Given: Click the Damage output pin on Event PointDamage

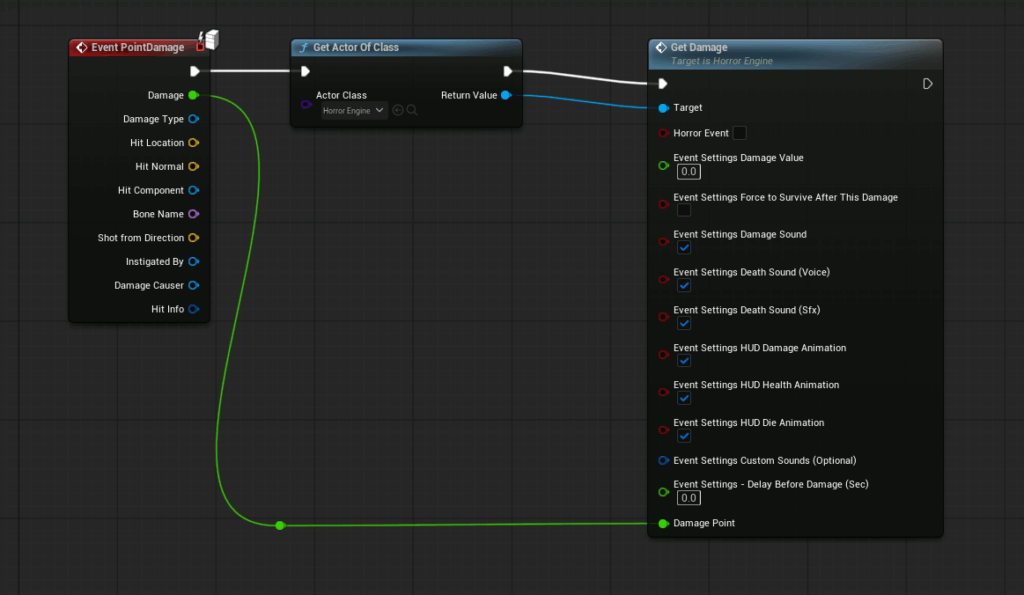Looking at the screenshot, I should click(x=193, y=95).
